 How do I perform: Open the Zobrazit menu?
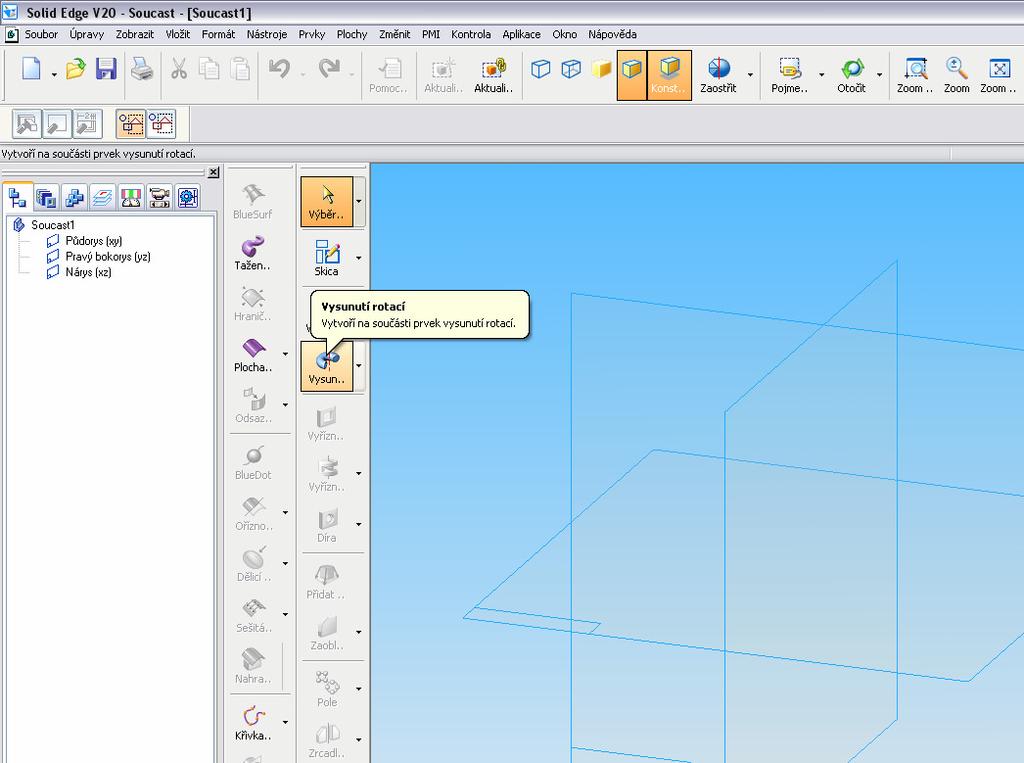135,35
